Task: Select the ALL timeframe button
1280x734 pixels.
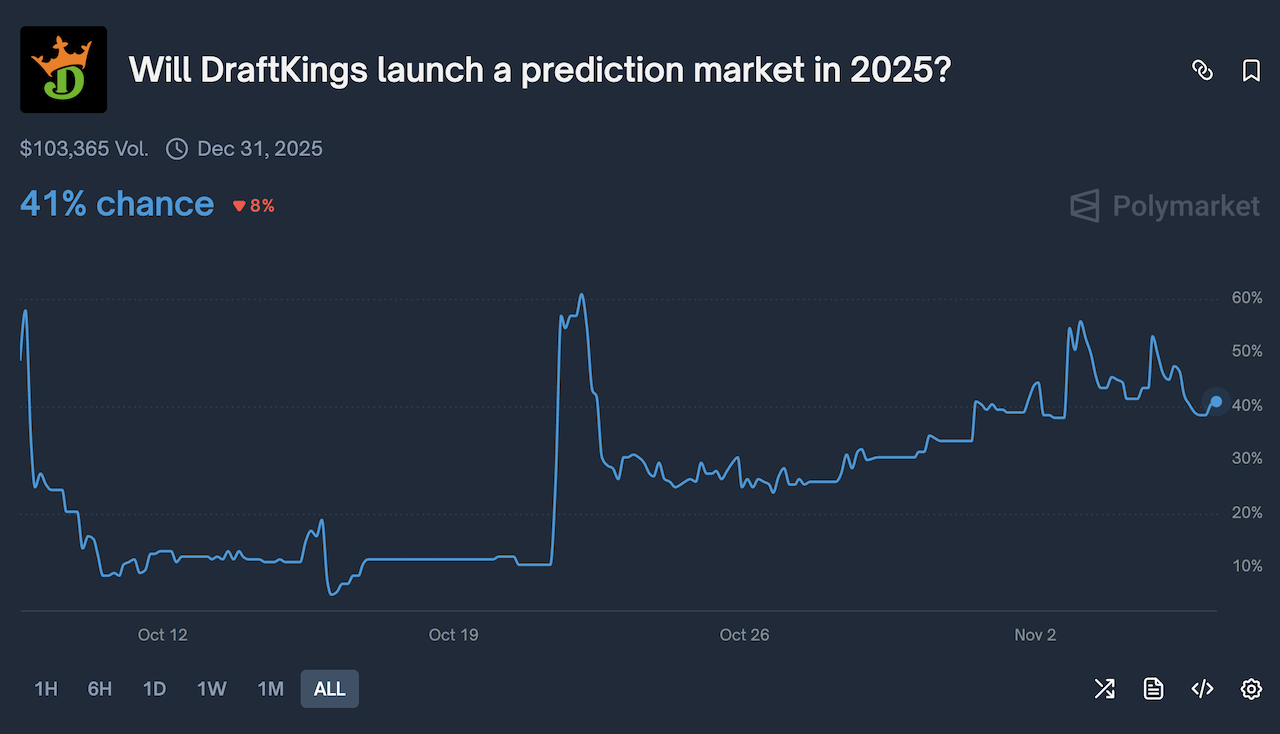Action: 329,689
